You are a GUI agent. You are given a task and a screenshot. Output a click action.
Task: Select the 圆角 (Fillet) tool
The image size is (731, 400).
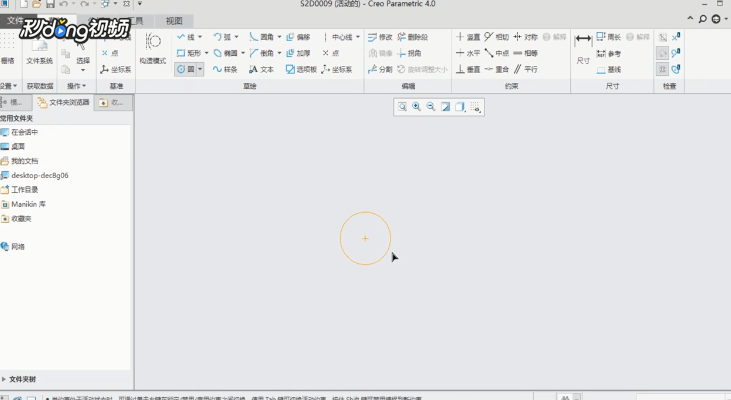click(x=262, y=37)
